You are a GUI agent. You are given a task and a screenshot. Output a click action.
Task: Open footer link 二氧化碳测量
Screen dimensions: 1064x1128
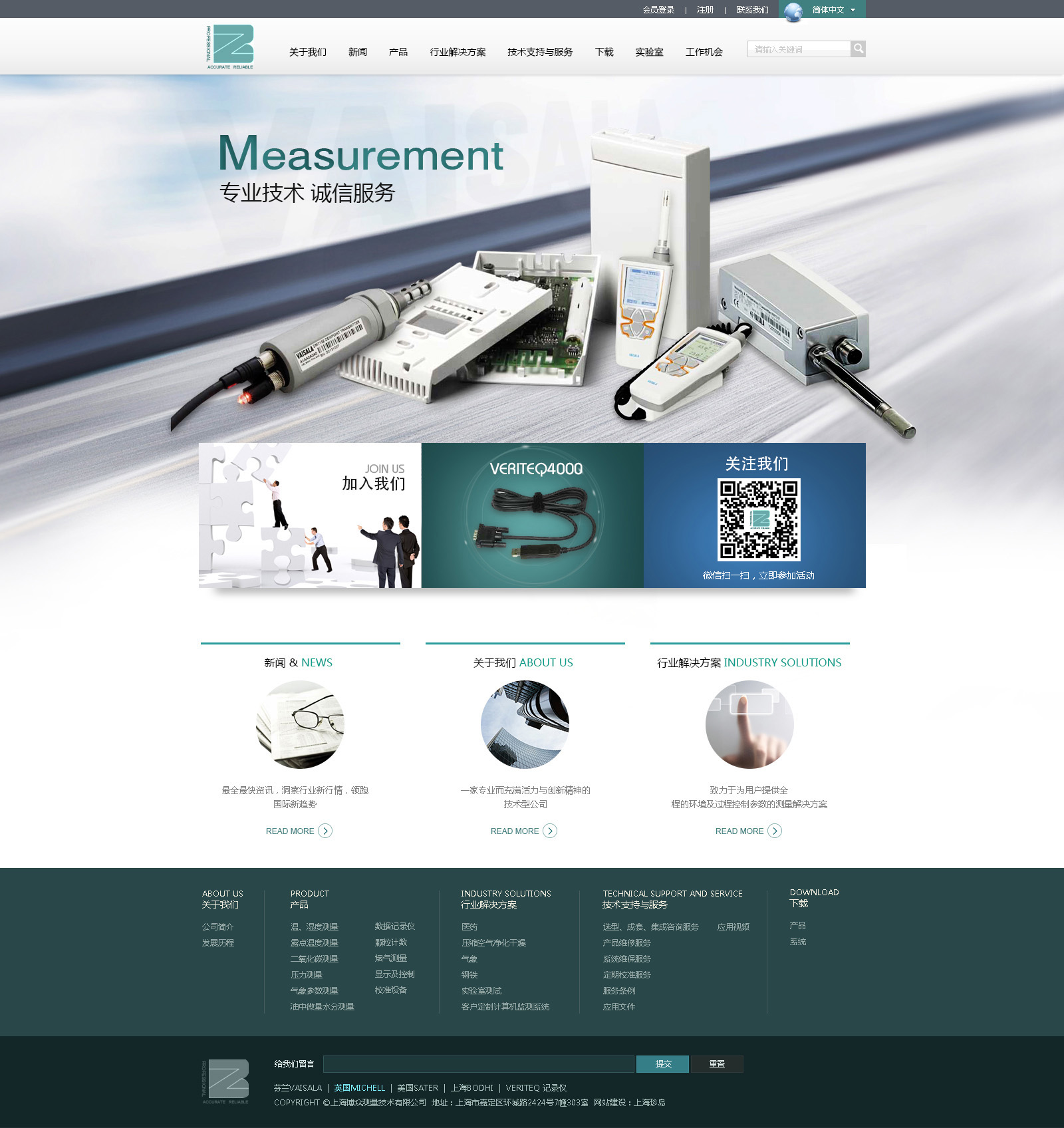[315, 958]
